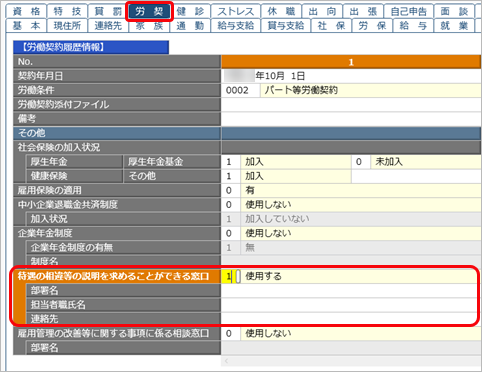Screen dimensions: 482x372
Task: Switch to the 基本 tab
Action: pos(26,26)
